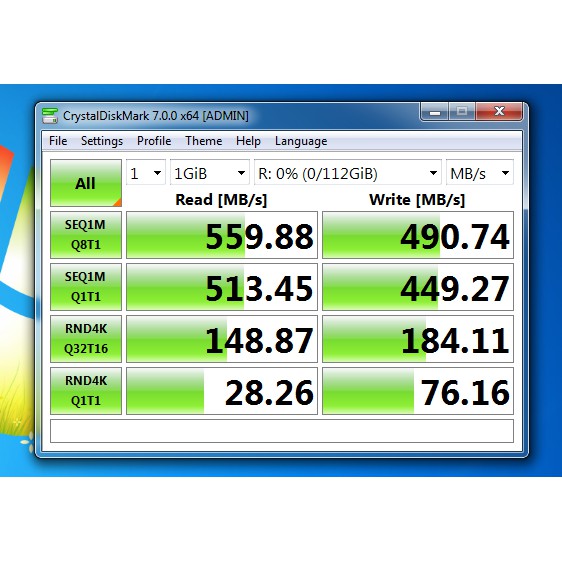The width and height of the screenshot is (562, 562).
Task: Click the Write [MB/s] column header
Action: point(417,200)
